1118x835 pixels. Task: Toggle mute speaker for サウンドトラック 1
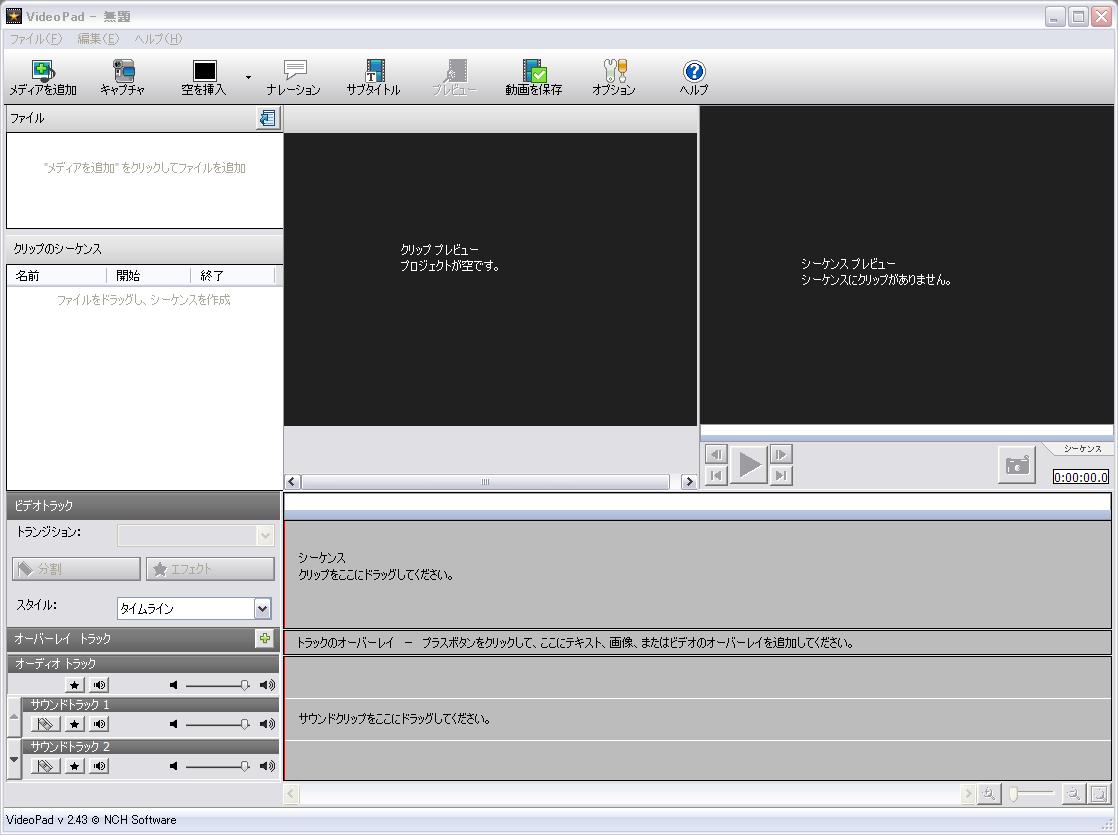(x=99, y=724)
